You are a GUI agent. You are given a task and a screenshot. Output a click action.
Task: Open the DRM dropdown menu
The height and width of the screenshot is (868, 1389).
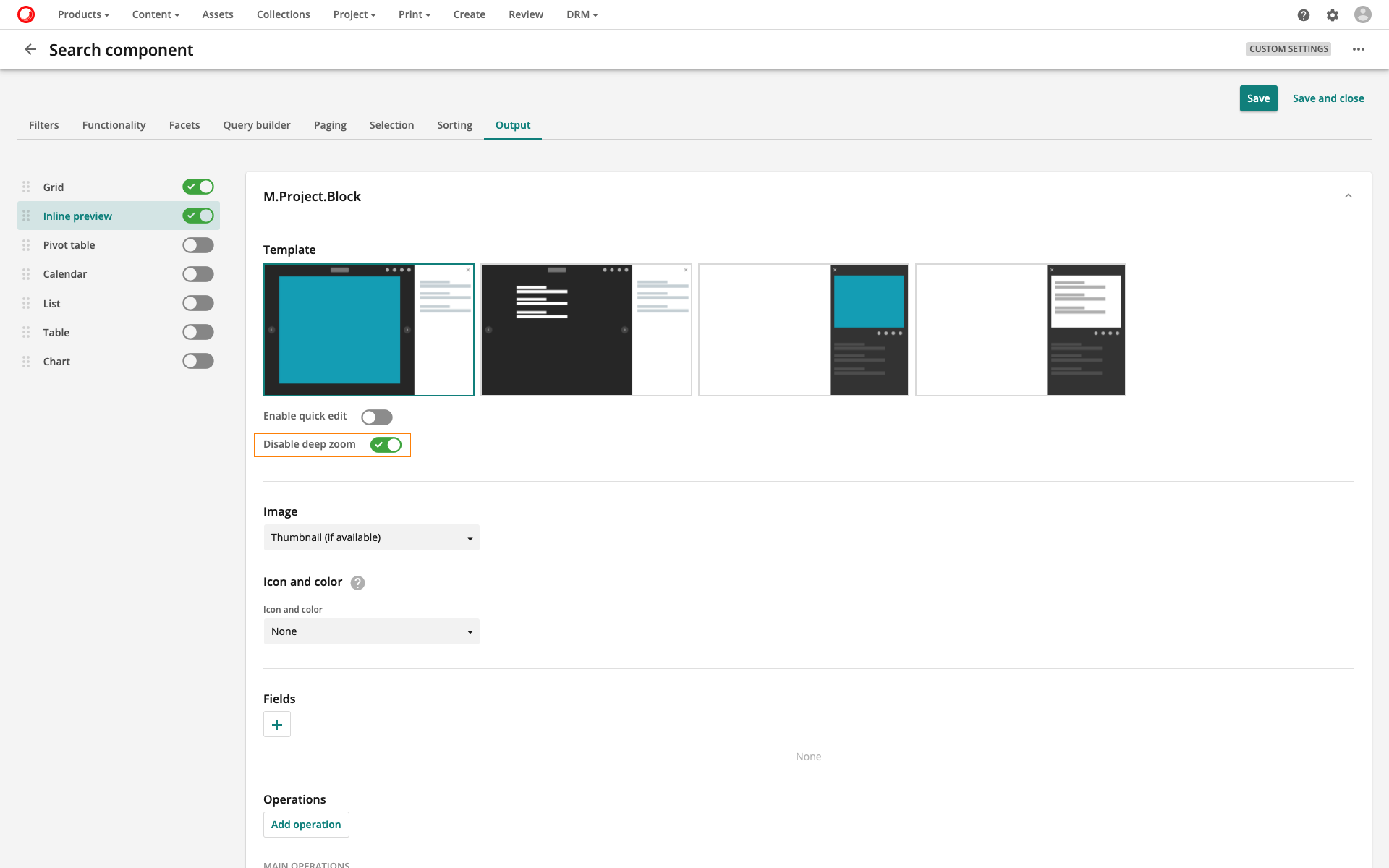coord(582,14)
